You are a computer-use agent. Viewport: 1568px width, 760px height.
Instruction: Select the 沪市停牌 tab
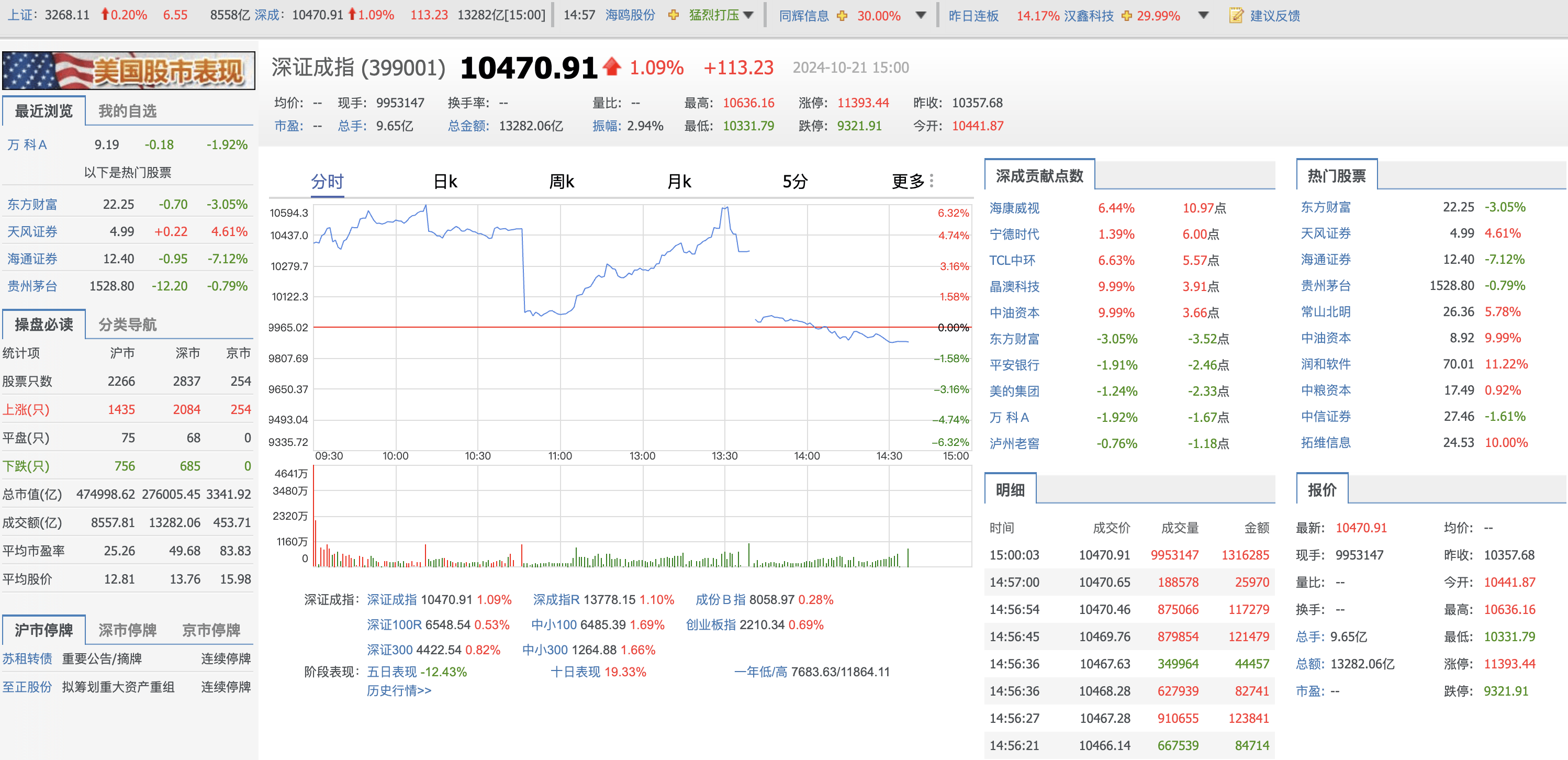43,630
